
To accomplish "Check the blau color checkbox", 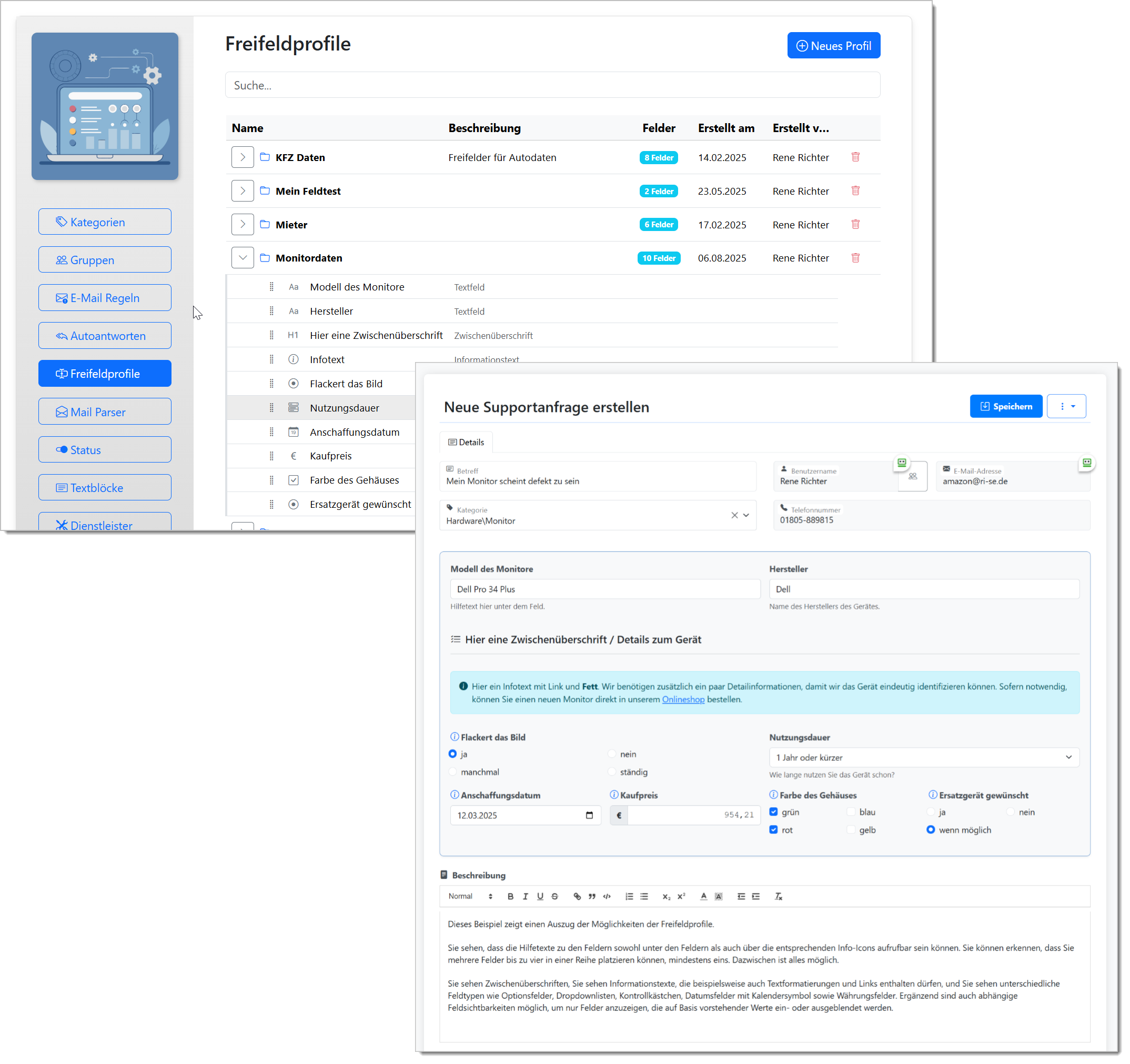I will coord(851,811).
